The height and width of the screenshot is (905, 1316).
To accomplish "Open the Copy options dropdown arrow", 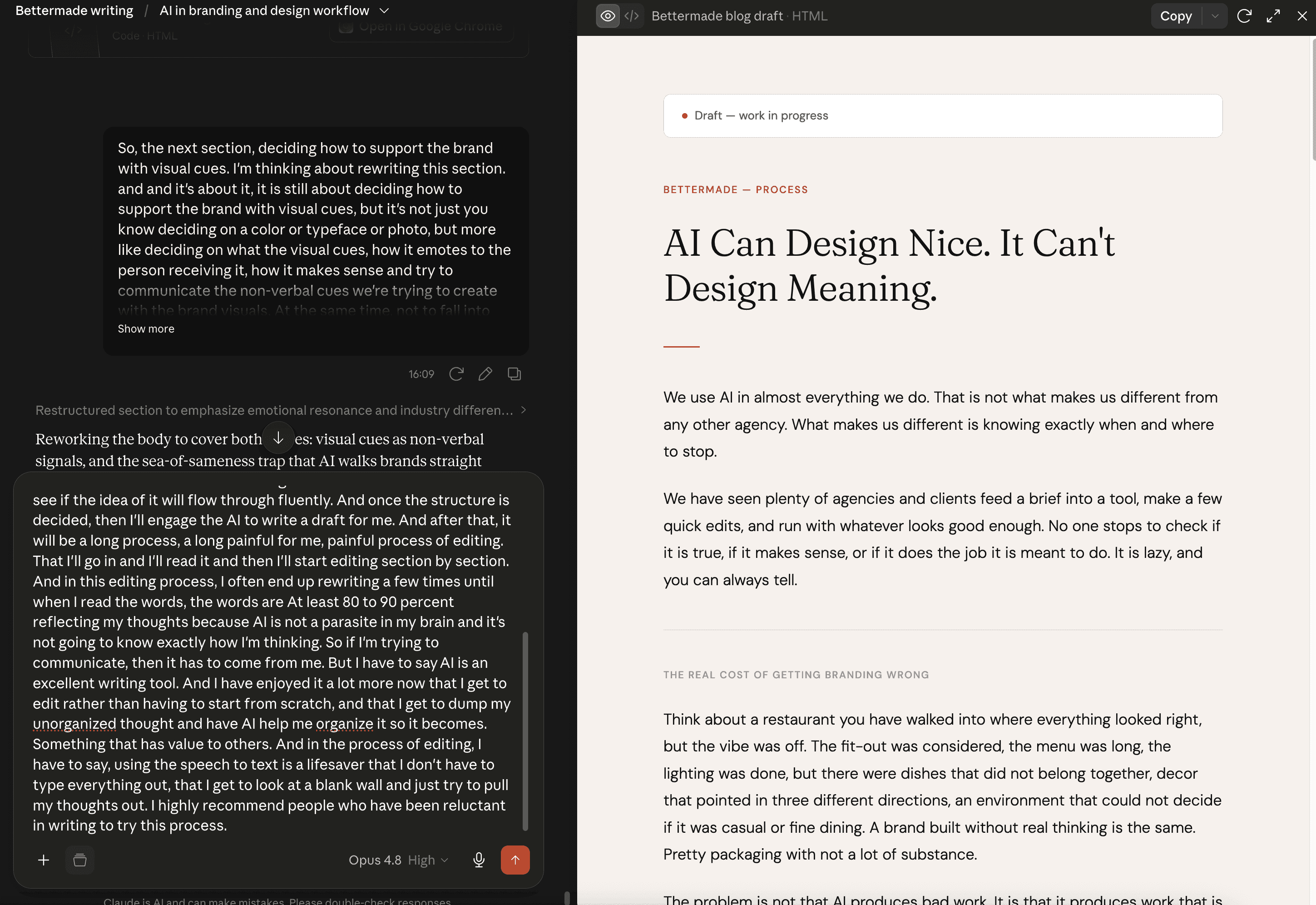I will (1215, 16).
